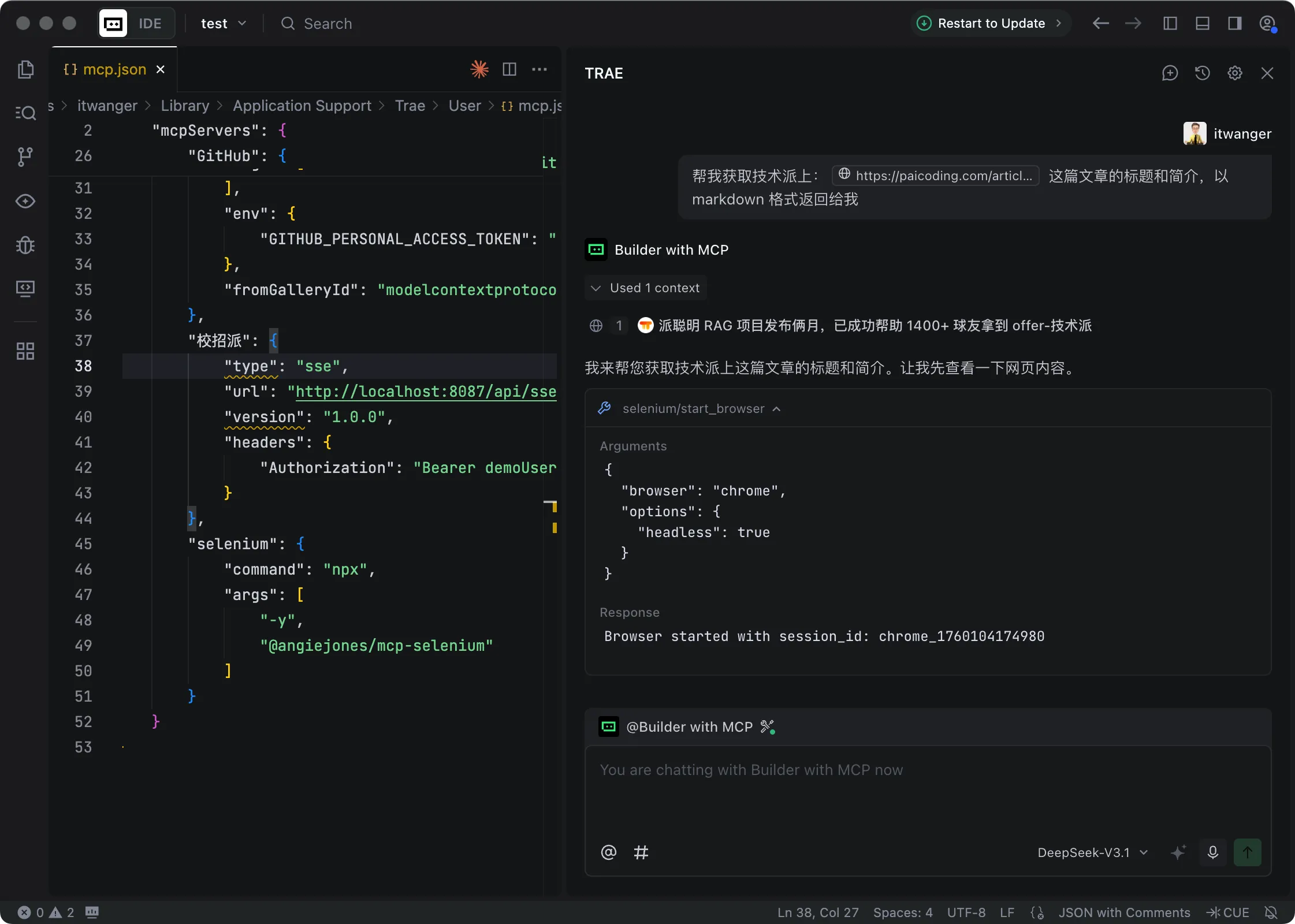Start a new chat in TRAE panel
Viewport: 1295px width, 924px height.
pos(1170,73)
